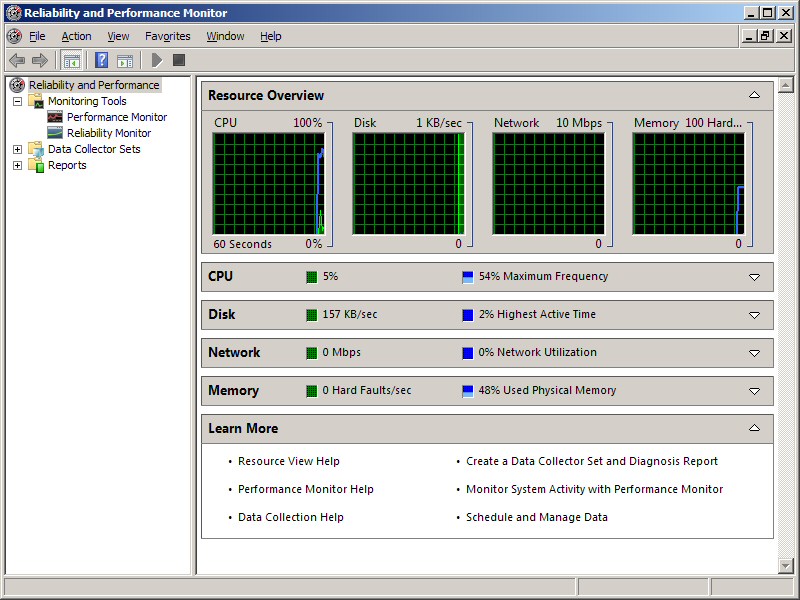Image resolution: width=800 pixels, height=600 pixels.
Task: Click the Reliability Monitor icon
Action: [55, 133]
